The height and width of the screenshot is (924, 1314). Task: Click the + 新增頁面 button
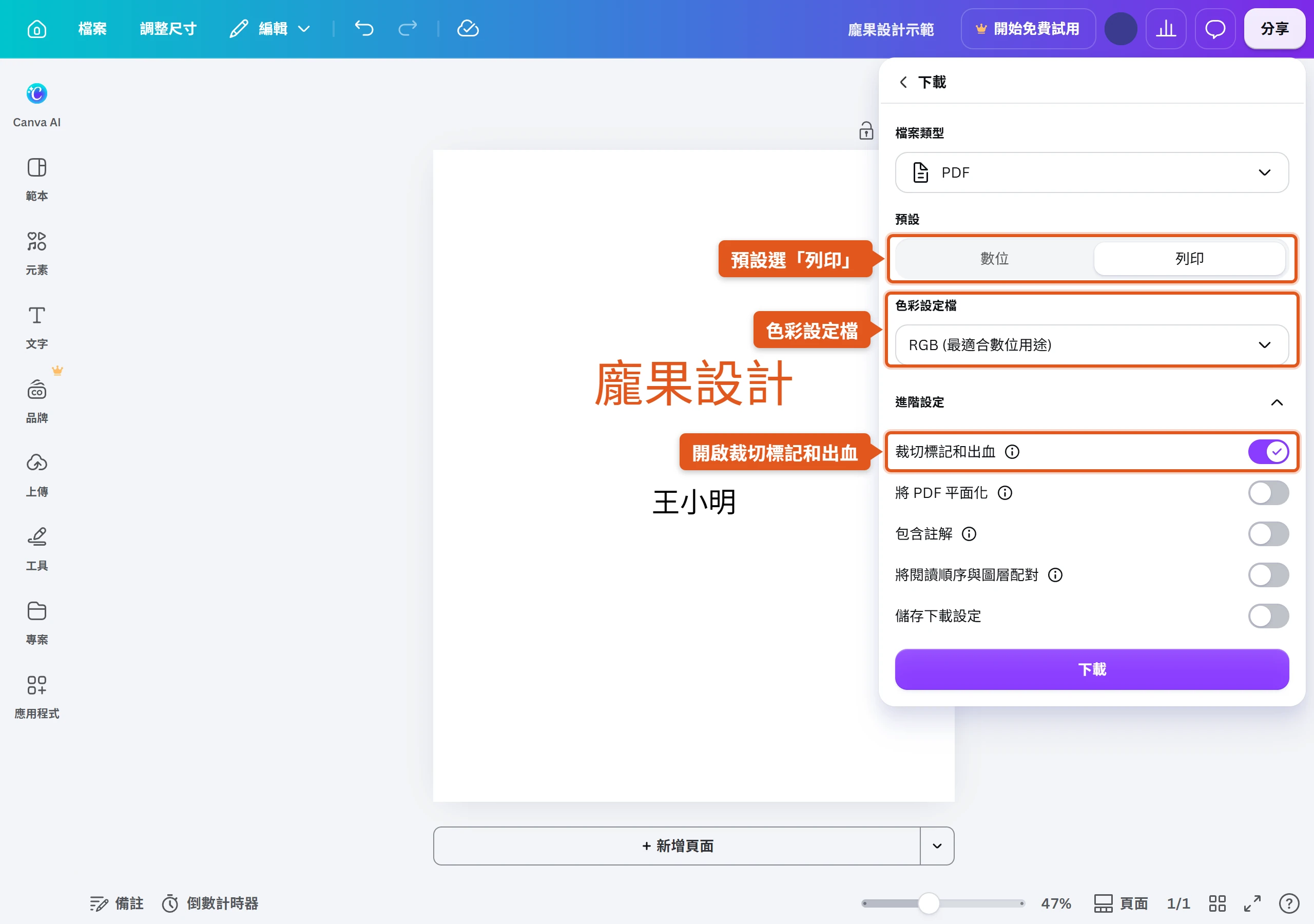pyautogui.click(x=677, y=845)
